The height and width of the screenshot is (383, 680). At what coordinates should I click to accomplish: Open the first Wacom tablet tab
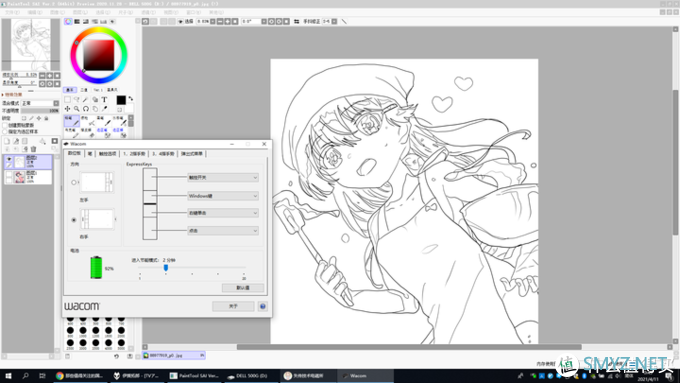click(74, 154)
